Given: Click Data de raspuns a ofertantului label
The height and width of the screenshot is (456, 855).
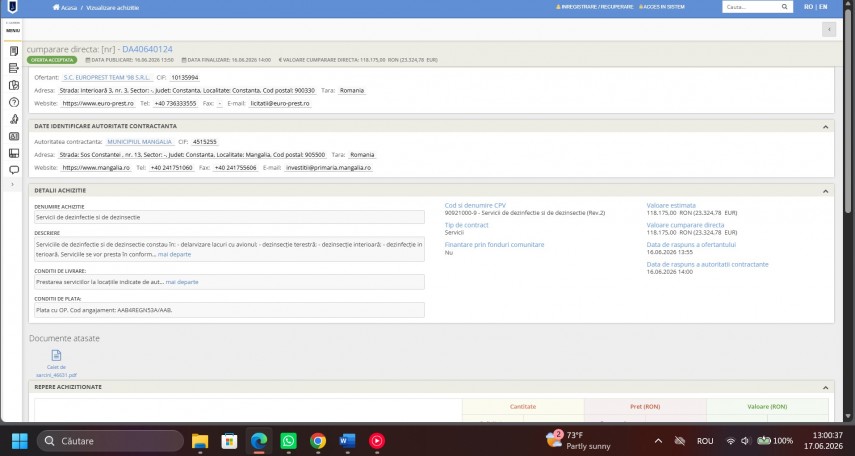Looking at the screenshot, I should click(691, 245).
